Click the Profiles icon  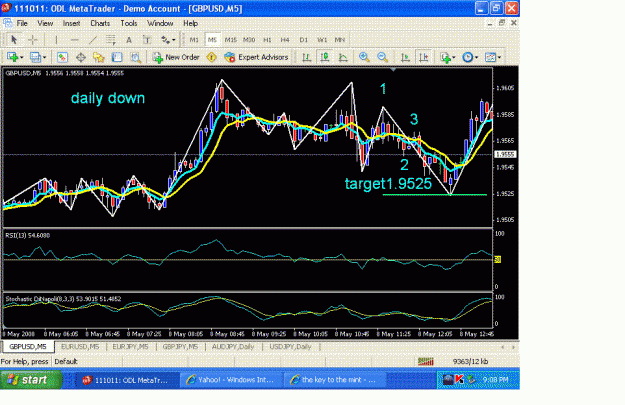[35, 57]
